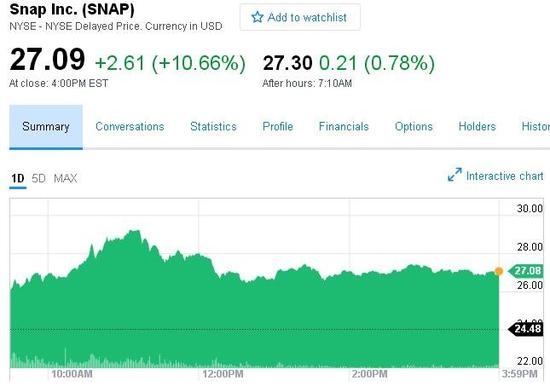
Task: Click the star icon beside Add to watchlist
Action: click(x=257, y=17)
